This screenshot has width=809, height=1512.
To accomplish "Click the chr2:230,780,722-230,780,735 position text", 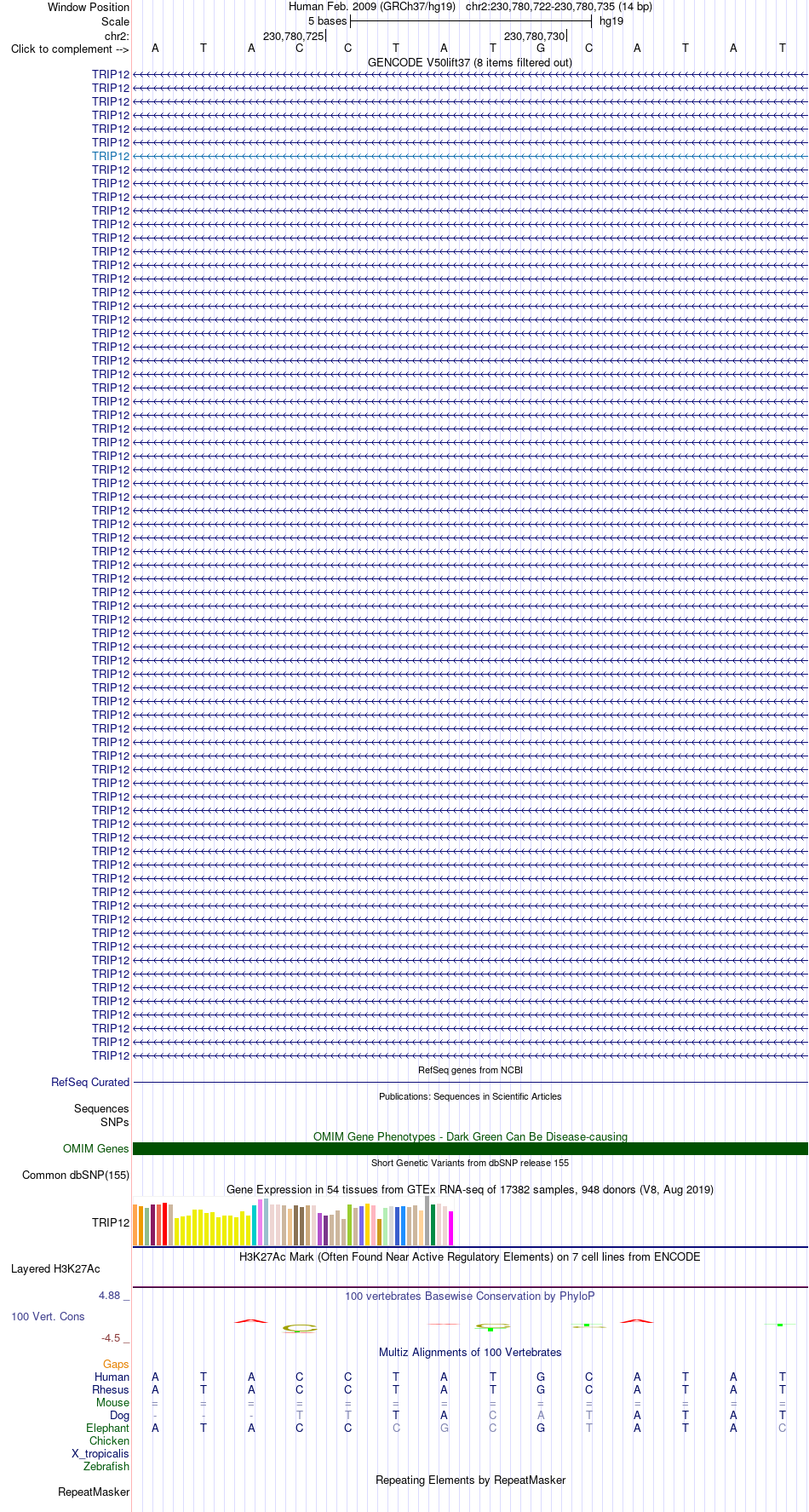I will click(559, 6).
